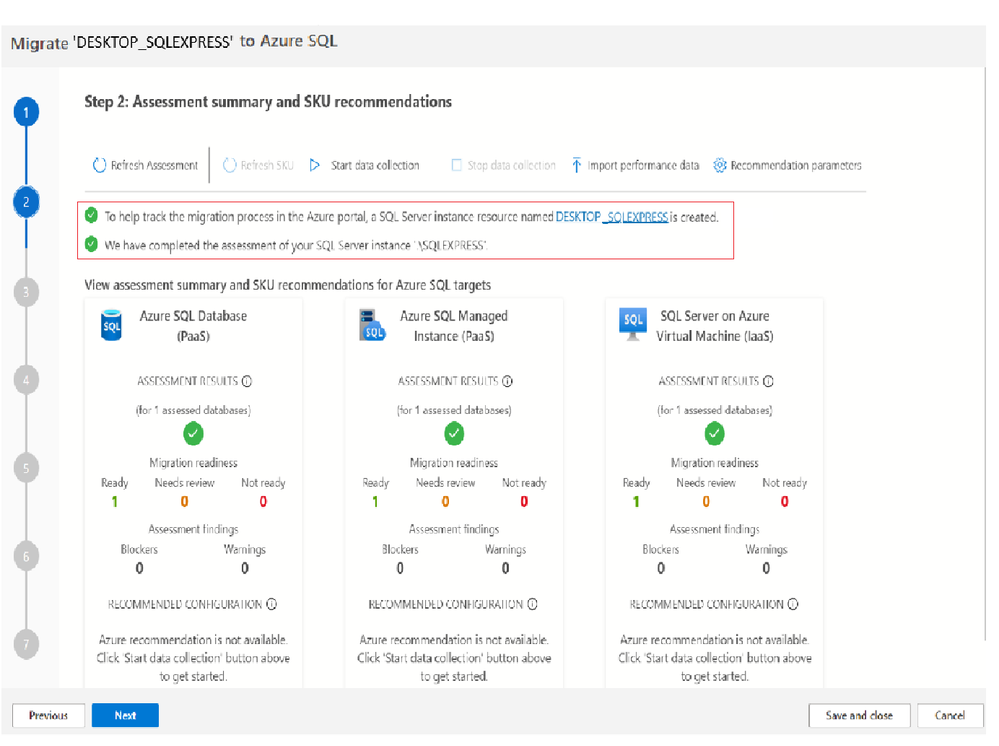Click Not ready count on Managed Instance card
This screenshot has height=746, width=999.
[524, 503]
